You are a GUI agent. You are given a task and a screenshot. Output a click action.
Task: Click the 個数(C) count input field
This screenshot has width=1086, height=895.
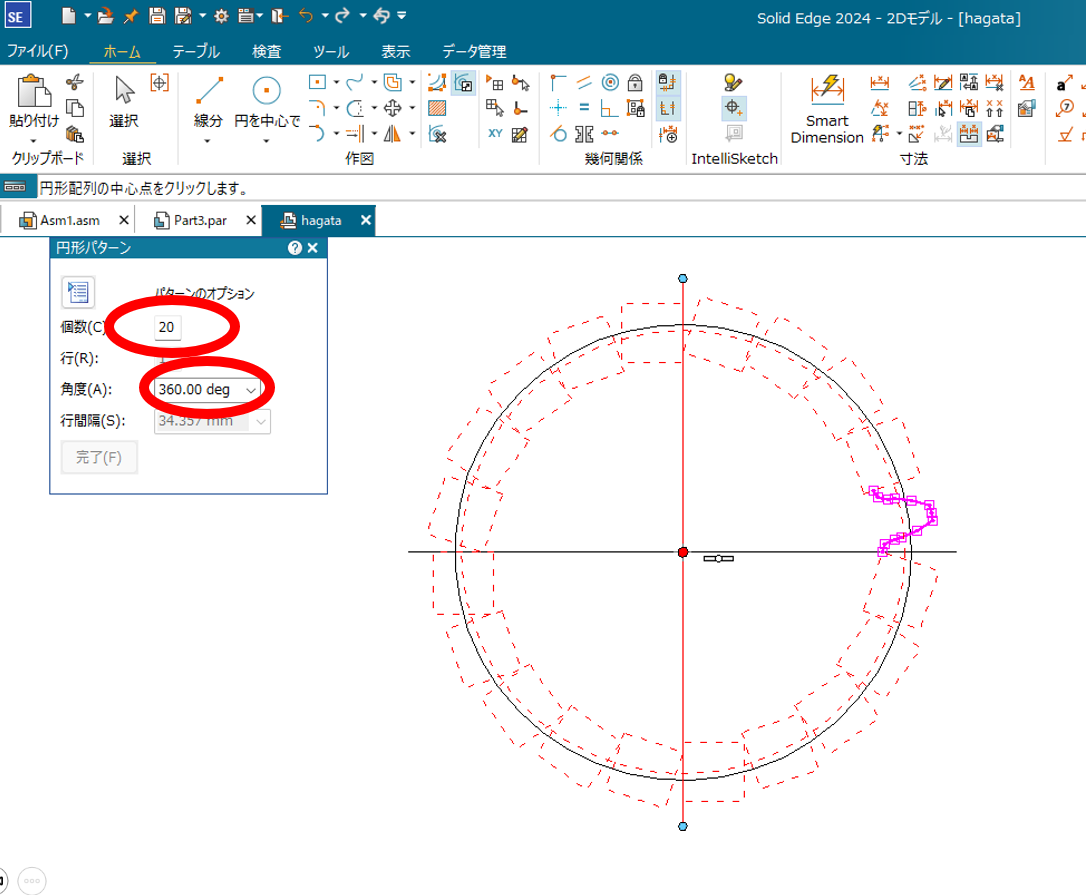coord(166,327)
